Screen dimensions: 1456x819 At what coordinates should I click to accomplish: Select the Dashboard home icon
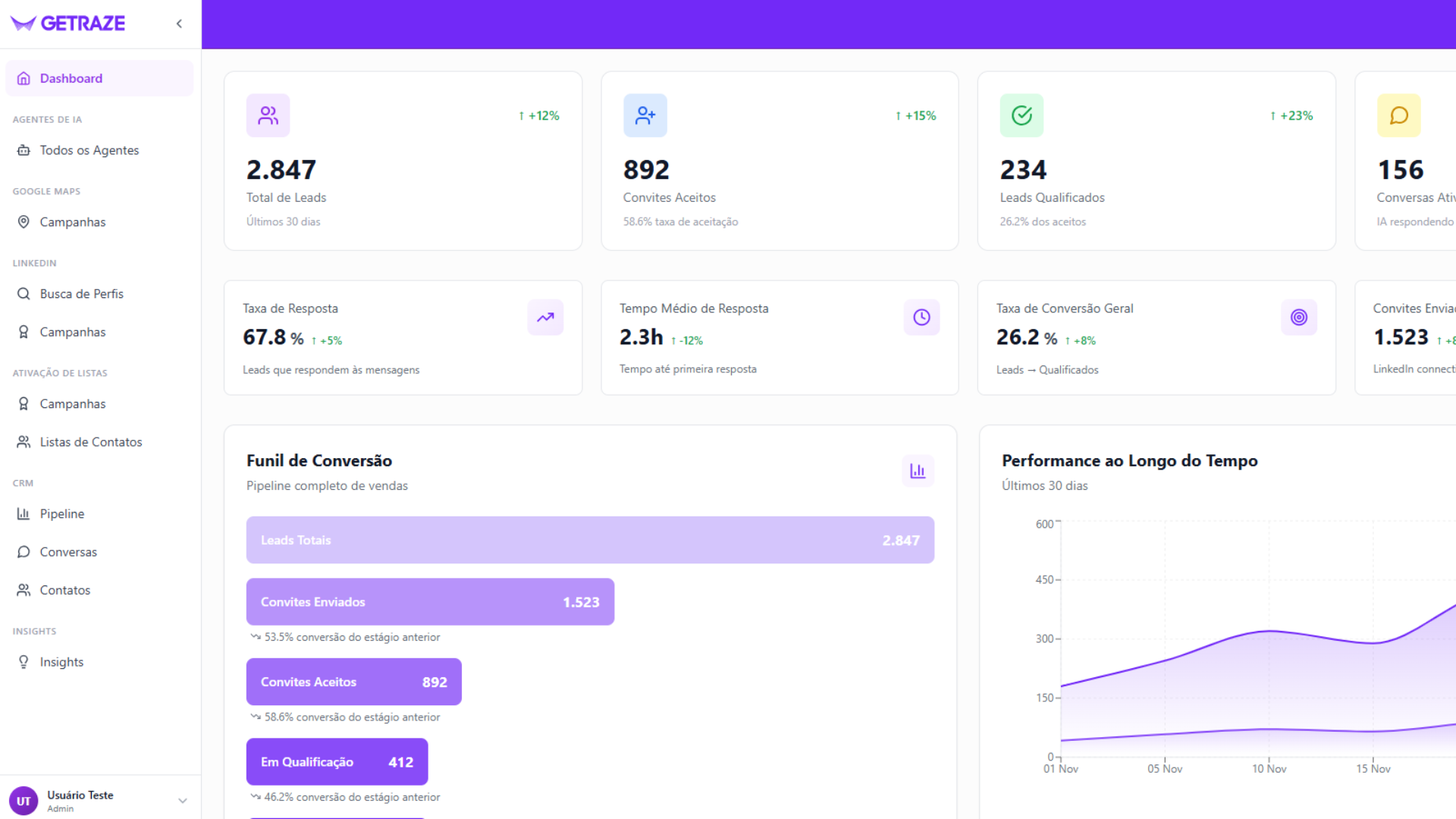(x=24, y=78)
